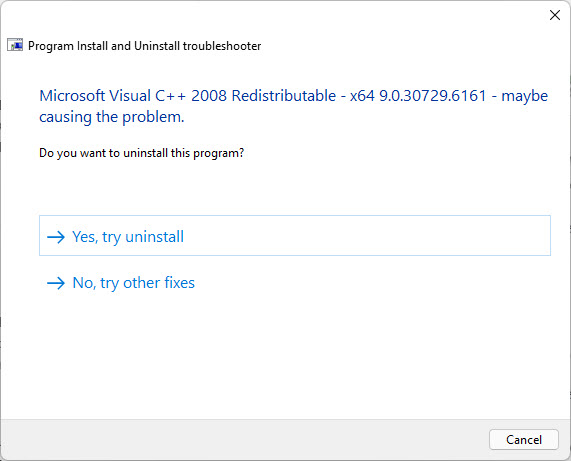
Task: Click the arrow icon beside Yes, try uninstall
Action: tap(56, 237)
